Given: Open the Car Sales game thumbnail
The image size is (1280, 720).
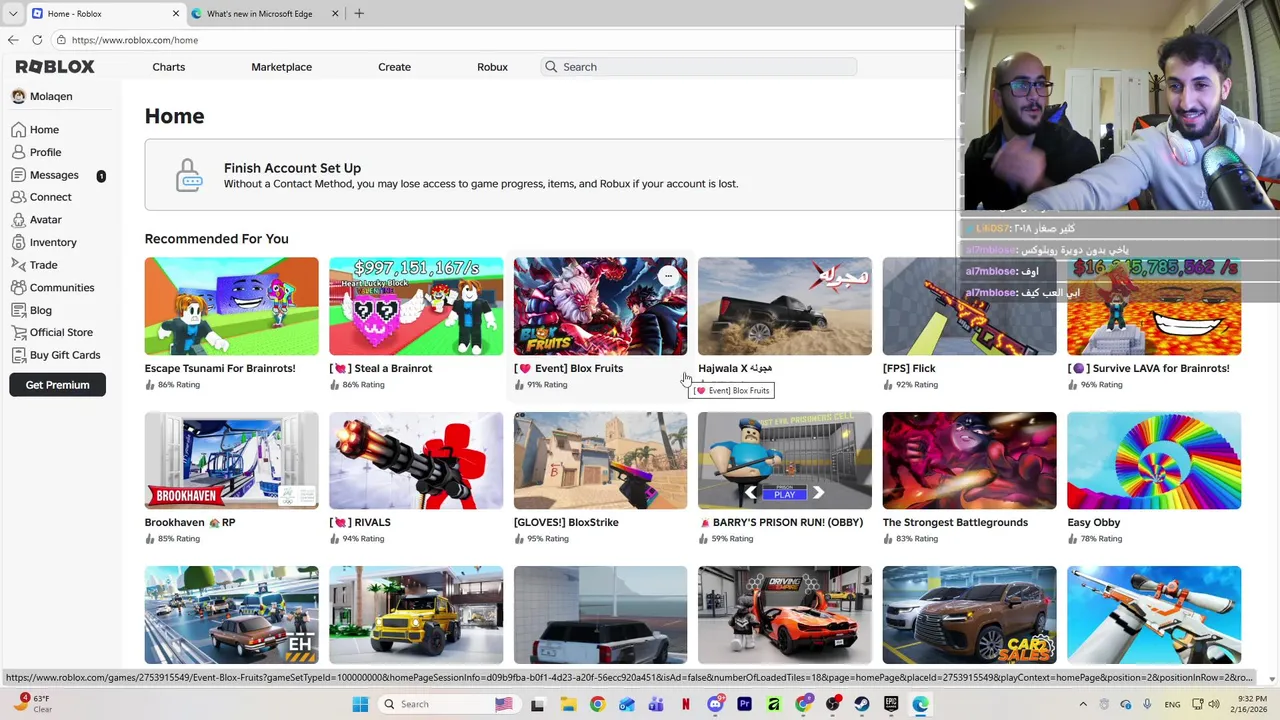Looking at the screenshot, I should [969, 615].
